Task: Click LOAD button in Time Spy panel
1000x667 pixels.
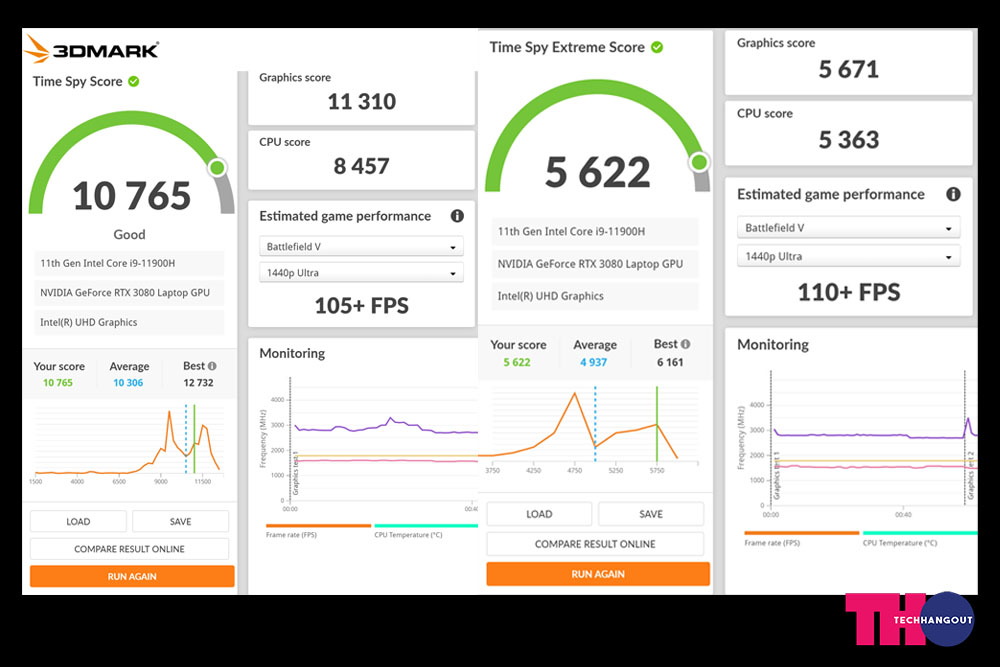Action: (x=78, y=522)
